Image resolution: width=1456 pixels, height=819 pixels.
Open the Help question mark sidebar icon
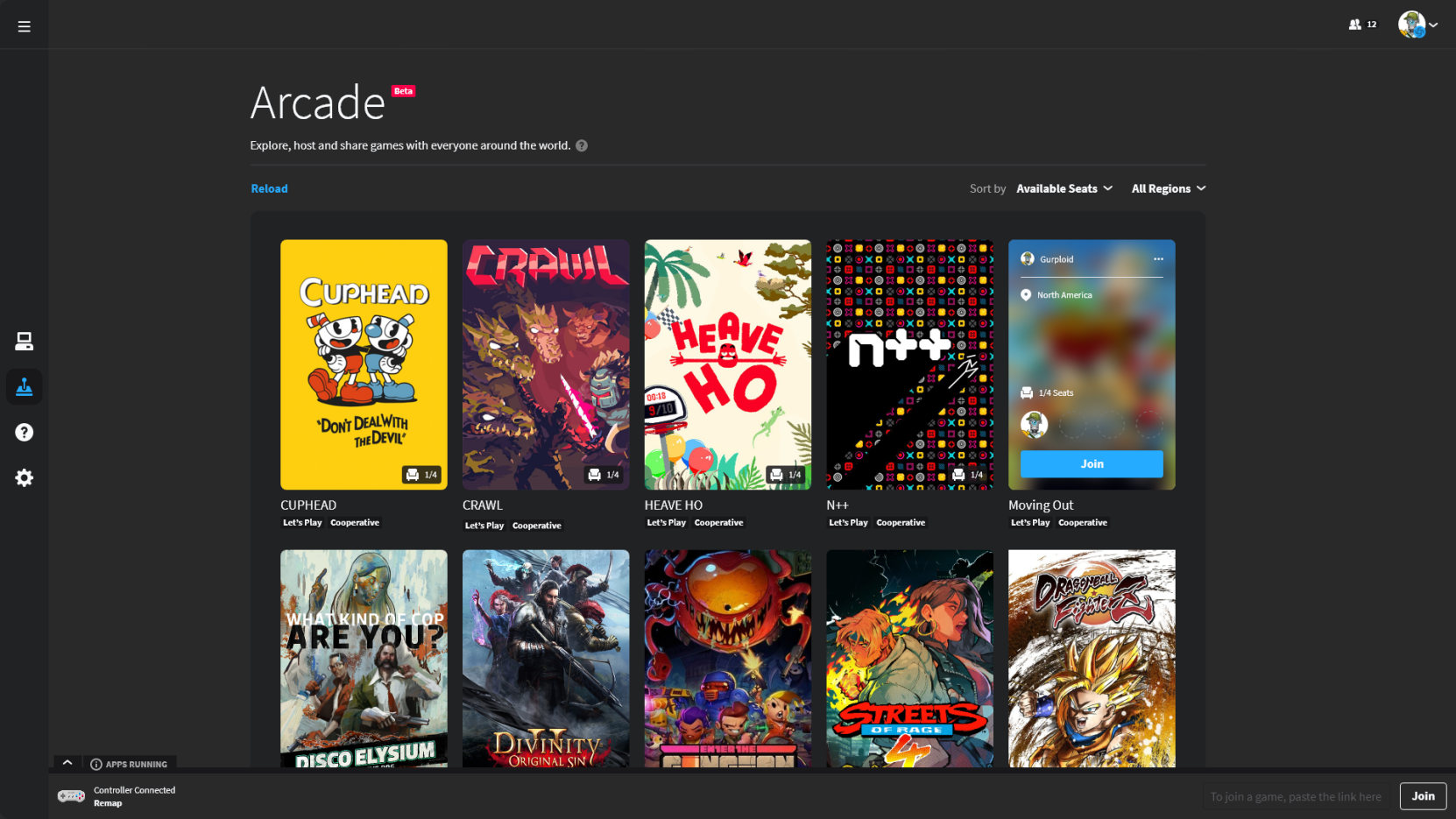point(24,432)
